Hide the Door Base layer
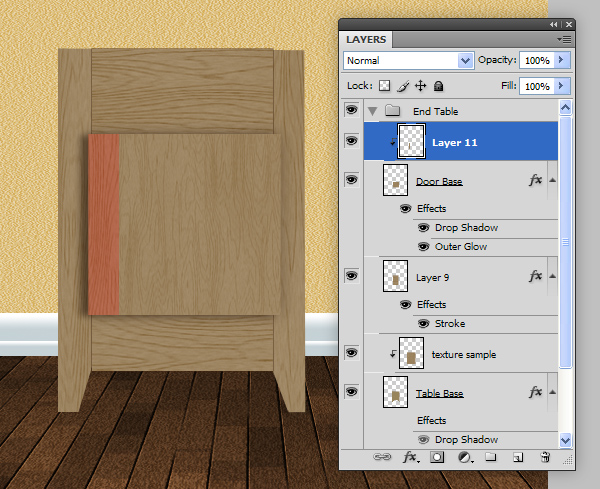The width and height of the screenshot is (600, 489). tap(350, 179)
